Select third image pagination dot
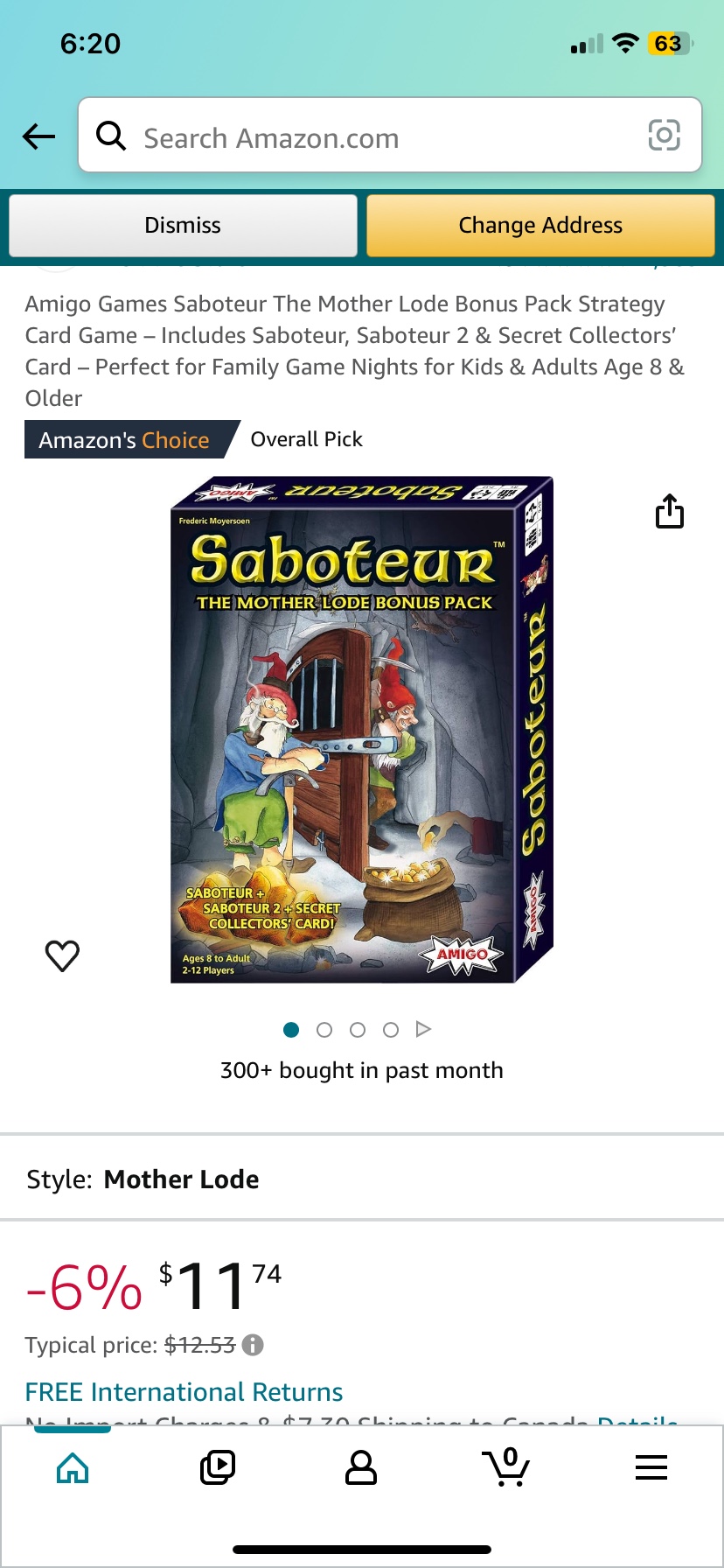Image resolution: width=724 pixels, height=1568 pixels. (x=358, y=1030)
